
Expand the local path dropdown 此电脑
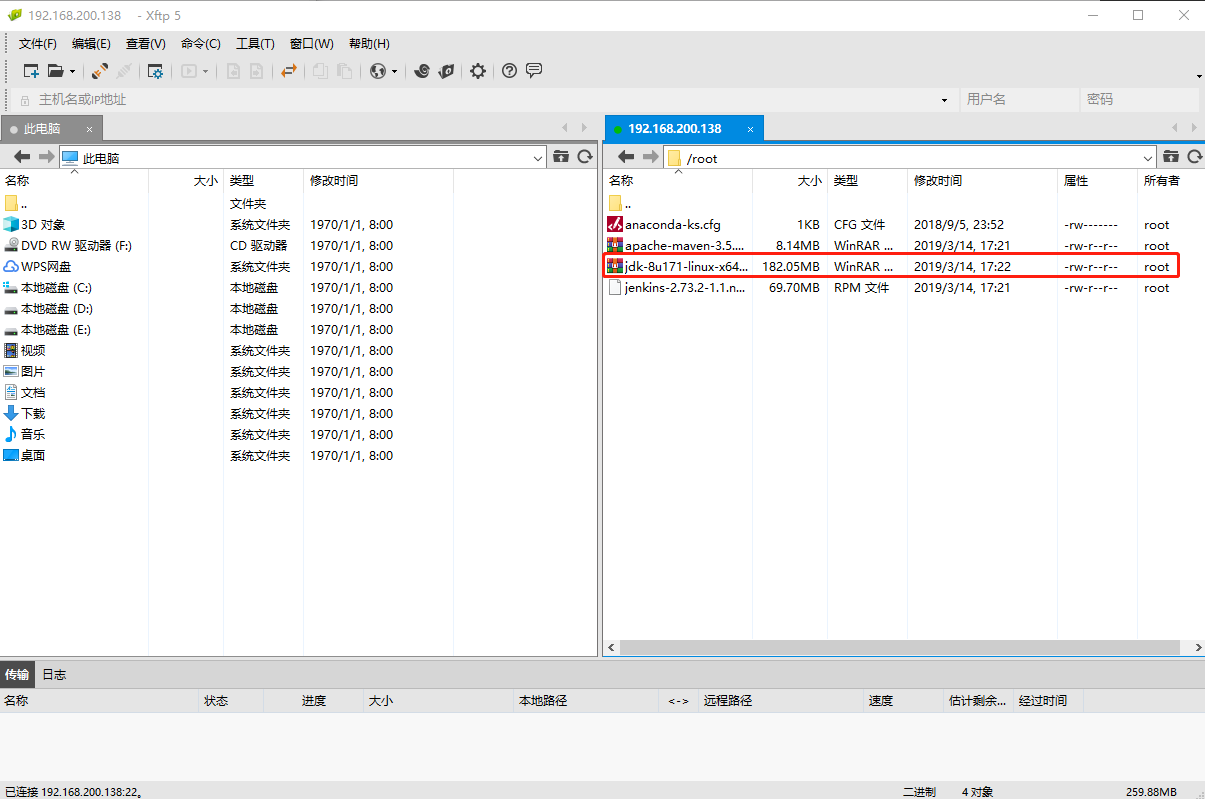(538, 158)
